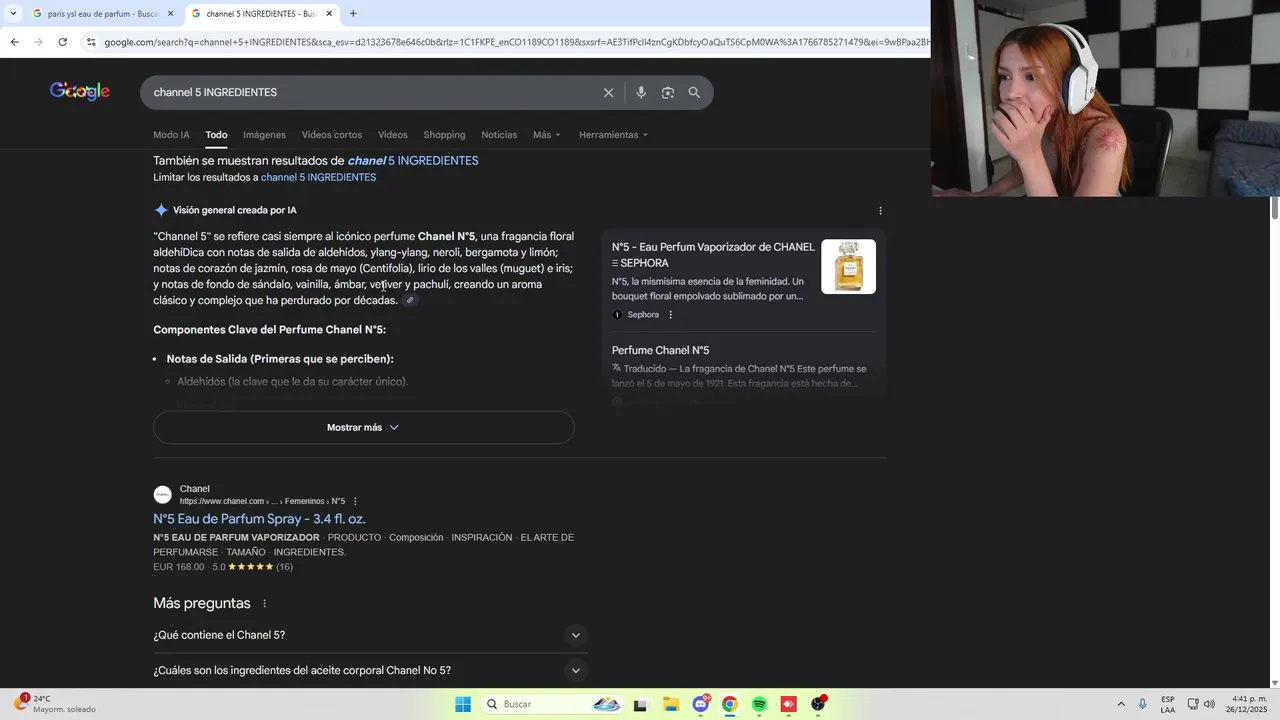The image size is (1280, 720).
Task: Open the 'Shopping' results tab
Action: [x=444, y=135]
